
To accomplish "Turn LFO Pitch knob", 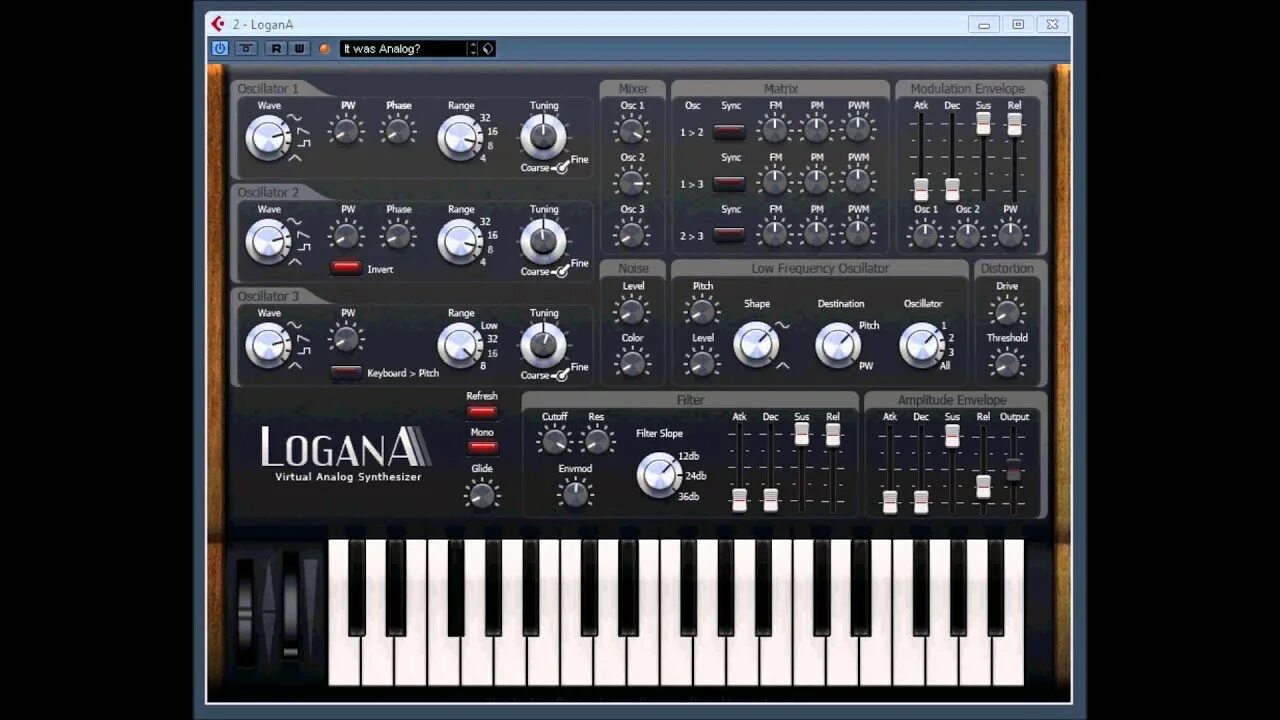I will tap(702, 311).
